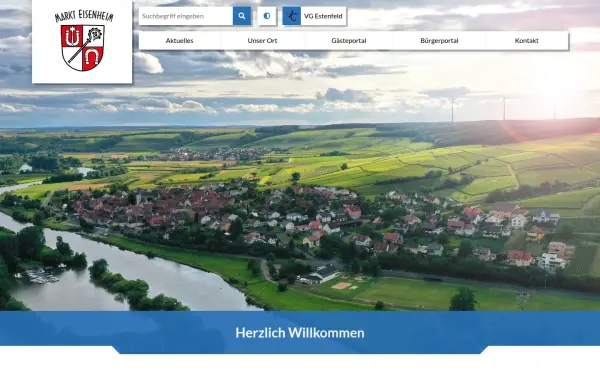Viewport: 600px width, 375px height.
Task: Click the Markt Eisenheim coat of arms logo
Action: pos(82,41)
